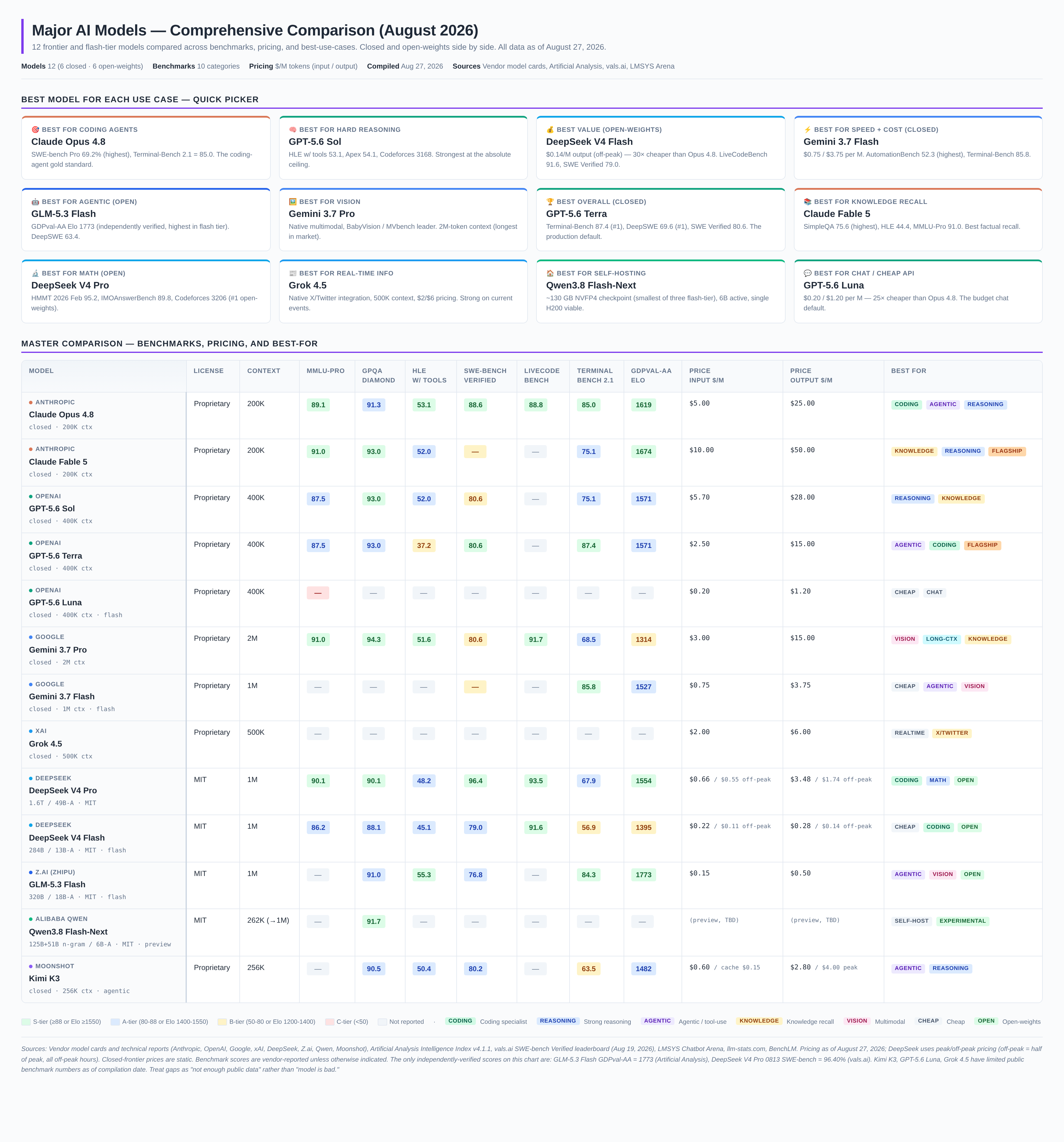The image size is (1064, 1142).
Task: Click the microscope icon on Best for Math (Open) card
Action: [x=35, y=273]
